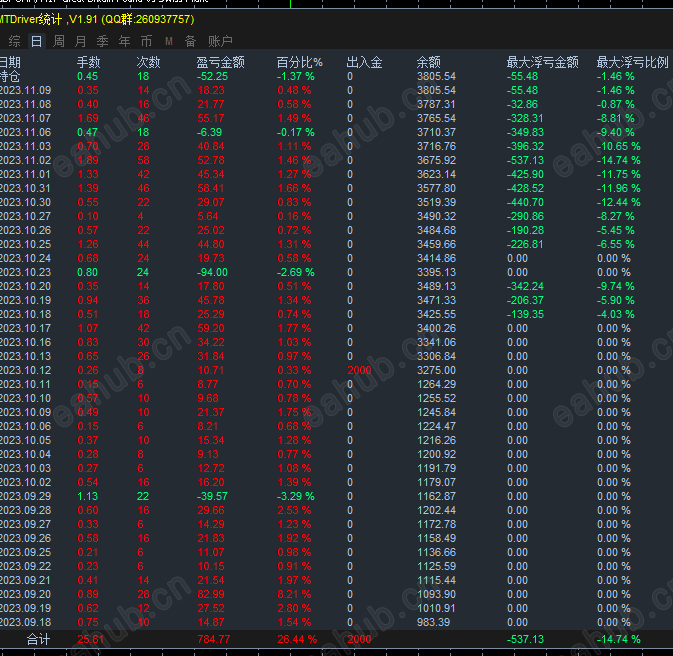673x656 pixels.
Task: Select the 合计 totals row label
Action: [38, 639]
